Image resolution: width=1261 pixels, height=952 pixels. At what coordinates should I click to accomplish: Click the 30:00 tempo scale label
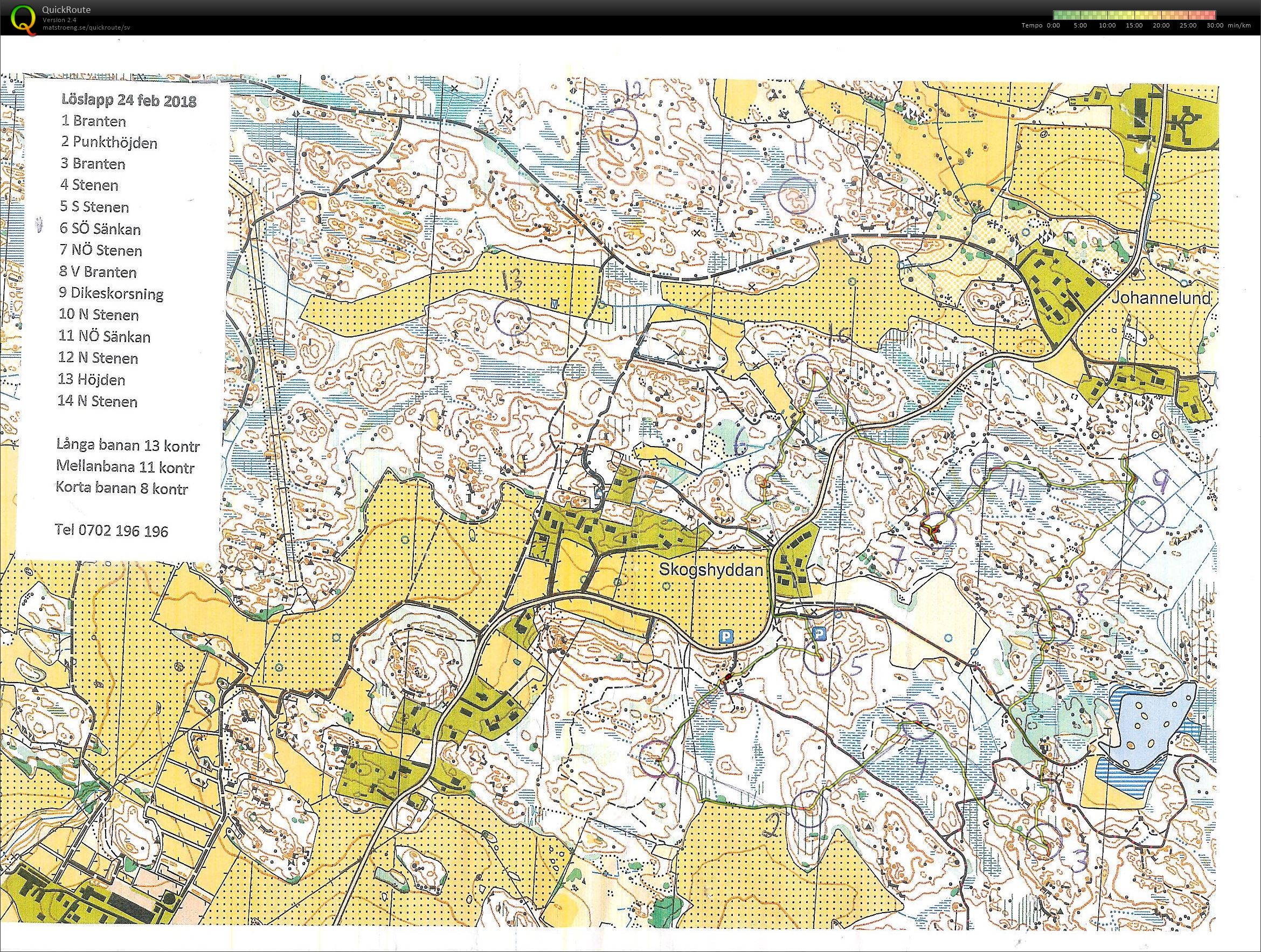(1214, 26)
